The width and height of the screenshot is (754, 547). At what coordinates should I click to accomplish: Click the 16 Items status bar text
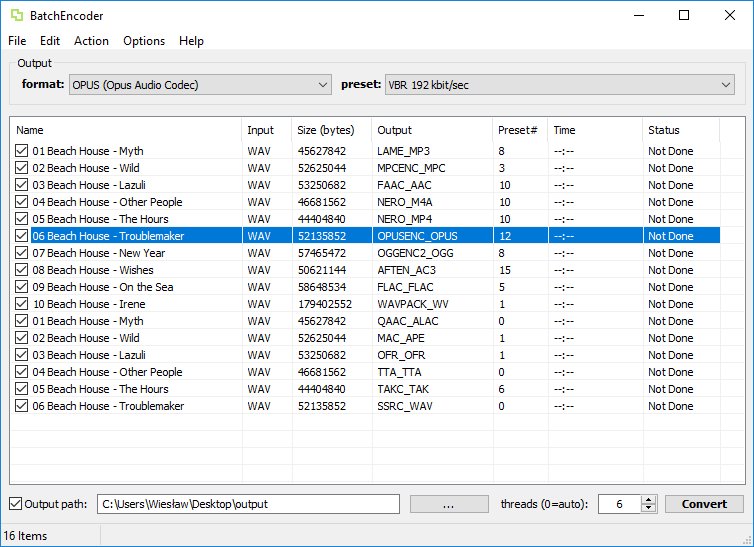[25, 535]
